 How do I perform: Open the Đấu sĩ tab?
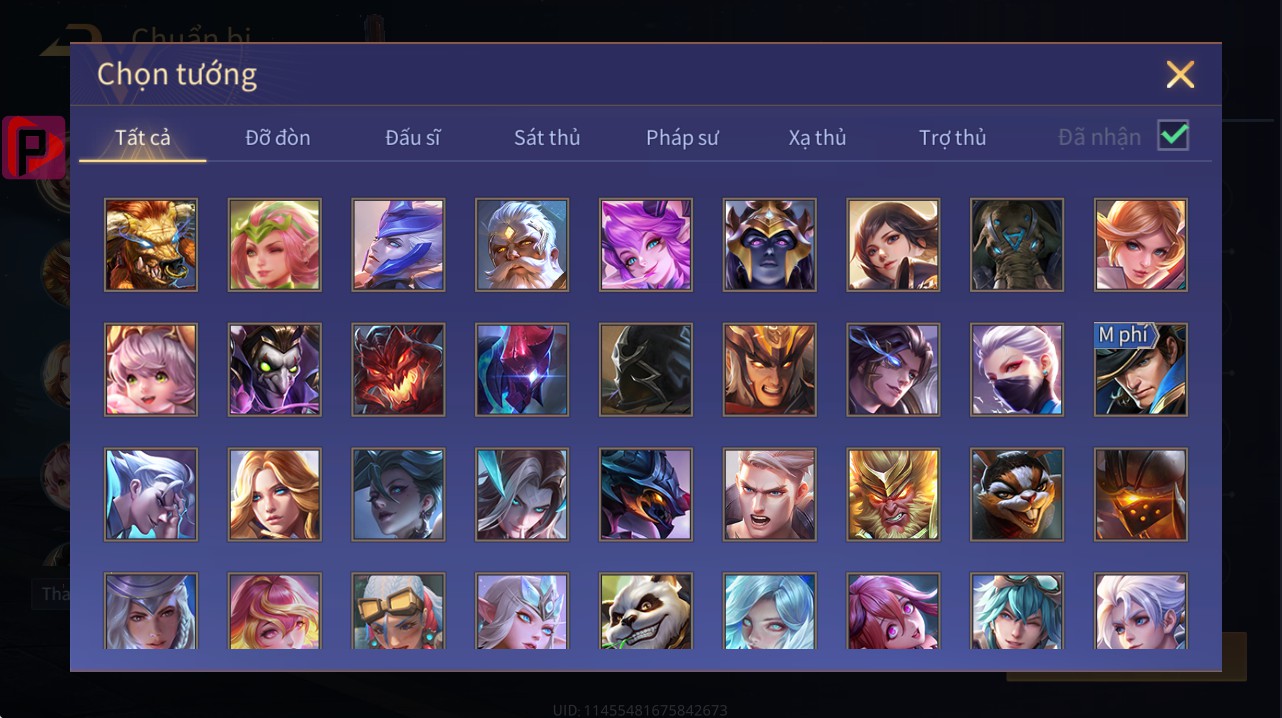413,138
